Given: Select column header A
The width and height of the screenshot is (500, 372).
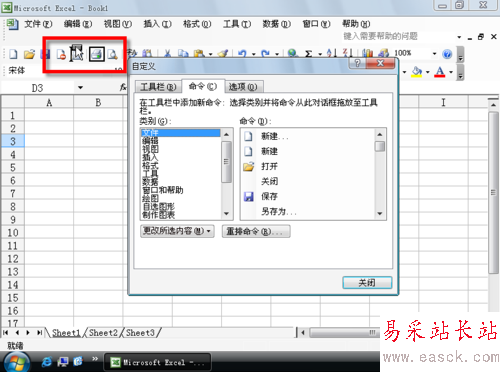Looking at the screenshot, I should (49, 102).
